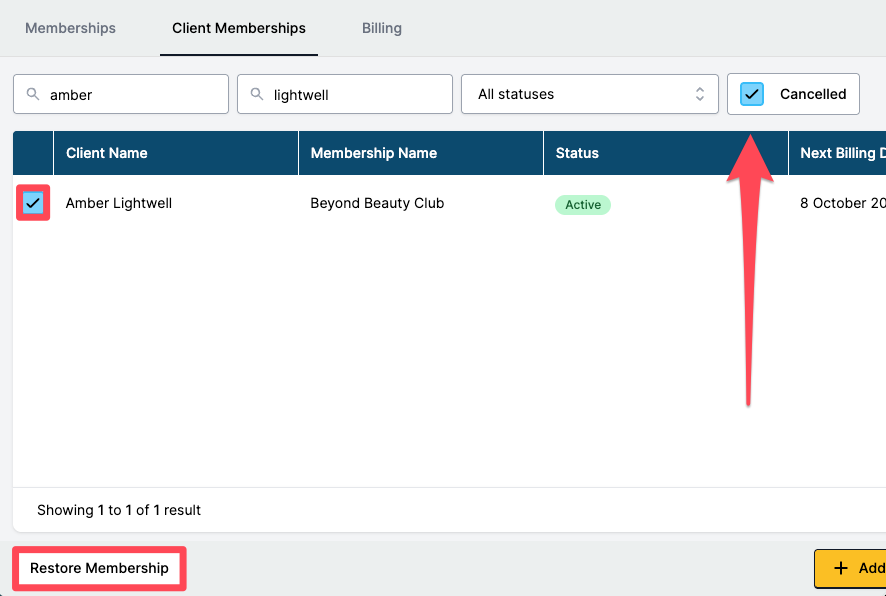Deselect the Amber Lightwell row checkbox
This screenshot has height=596, width=886.
point(33,203)
